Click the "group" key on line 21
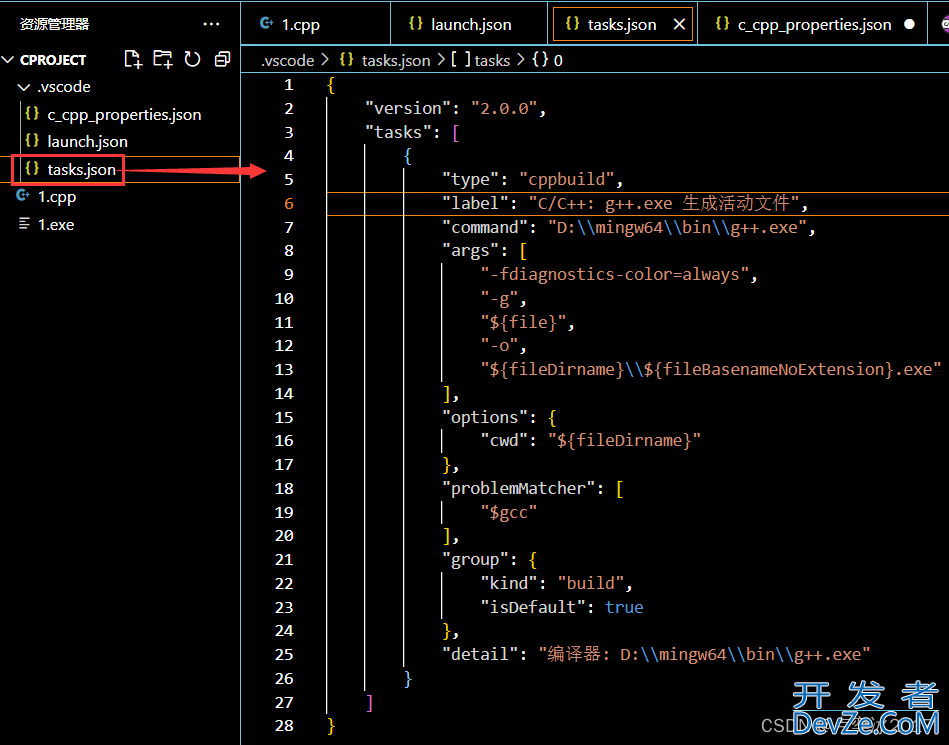The width and height of the screenshot is (949, 745). (x=475, y=560)
